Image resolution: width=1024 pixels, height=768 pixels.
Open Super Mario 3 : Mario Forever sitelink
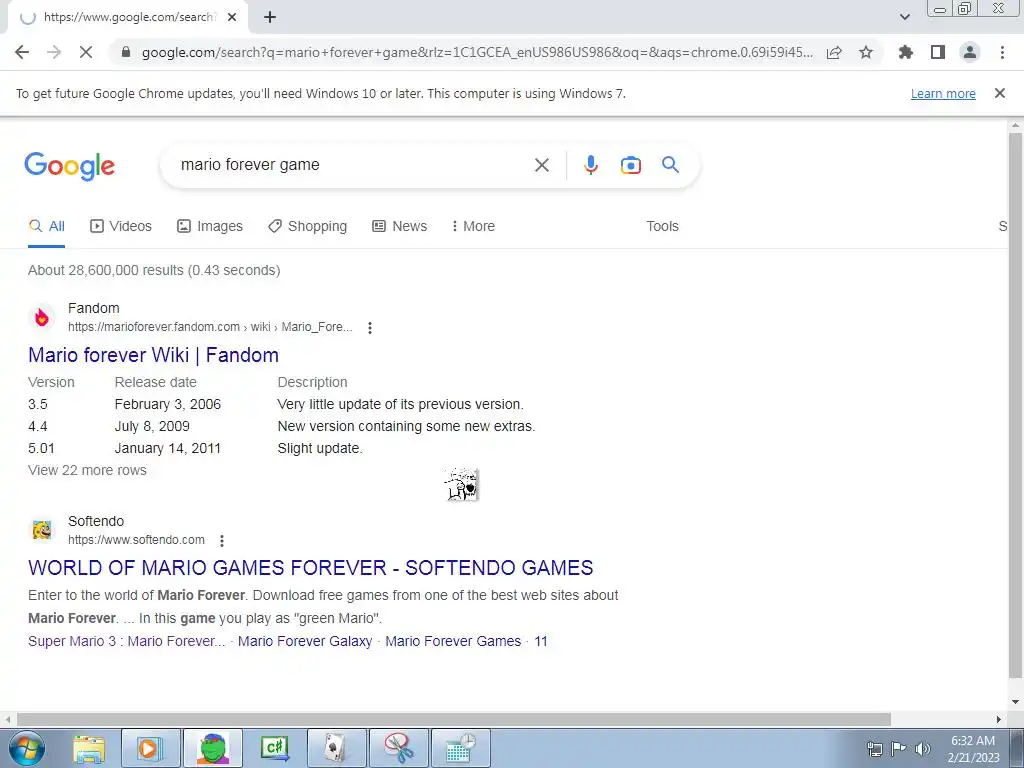pos(126,641)
